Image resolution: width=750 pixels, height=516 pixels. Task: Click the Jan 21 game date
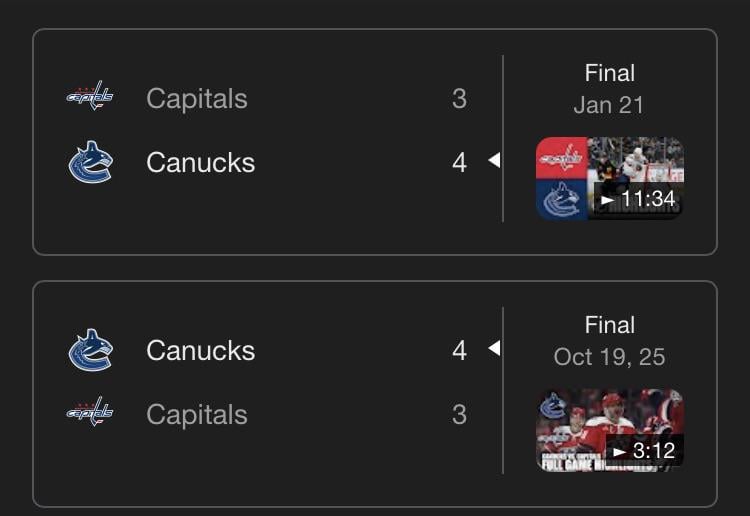(609, 105)
